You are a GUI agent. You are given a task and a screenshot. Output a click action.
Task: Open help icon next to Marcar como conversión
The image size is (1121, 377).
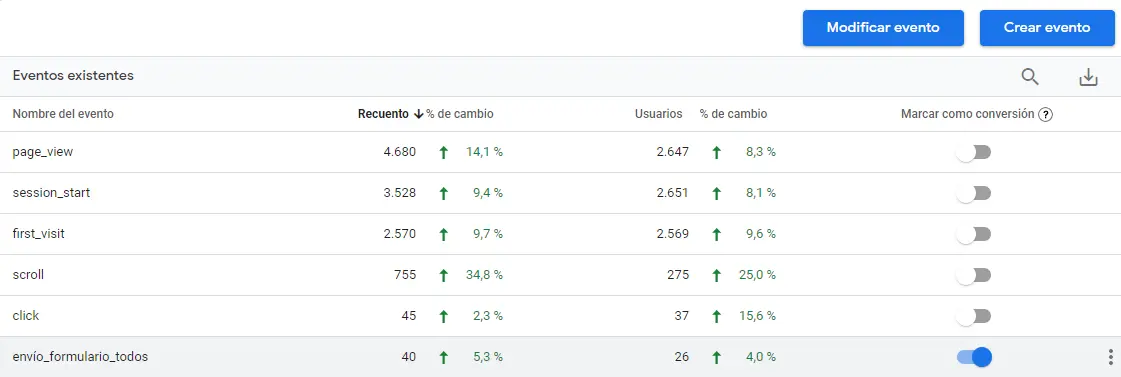(1045, 114)
